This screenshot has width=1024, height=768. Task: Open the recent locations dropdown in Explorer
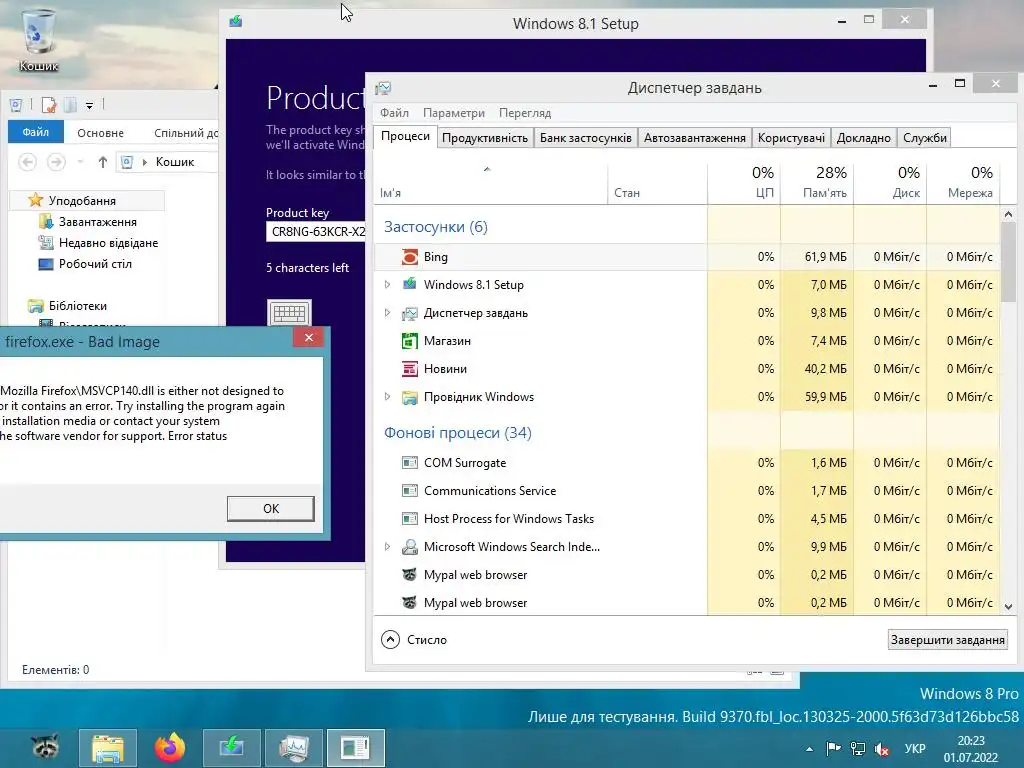click(80, 162)
